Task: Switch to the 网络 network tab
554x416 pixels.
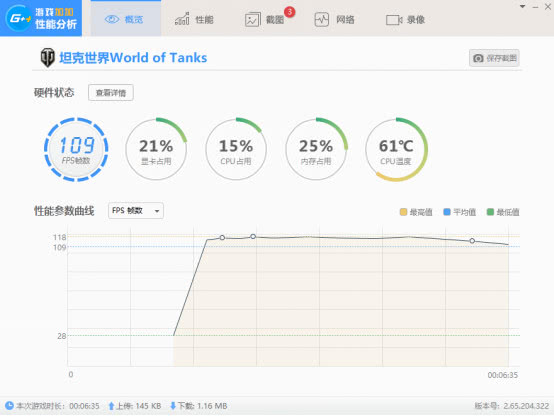Action: click(335, 19)
